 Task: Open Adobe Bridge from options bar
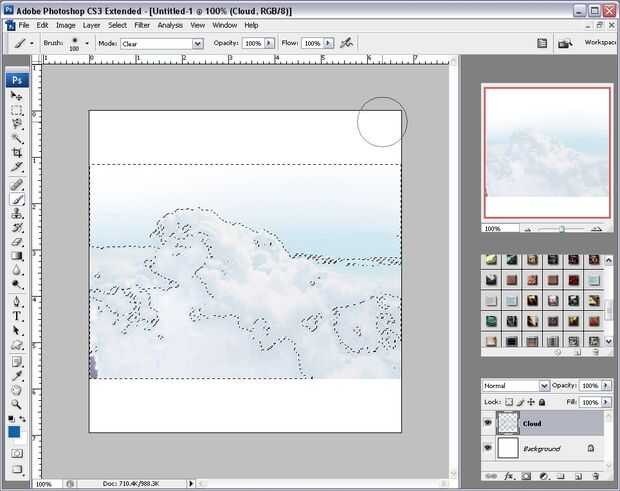(565, 43)
